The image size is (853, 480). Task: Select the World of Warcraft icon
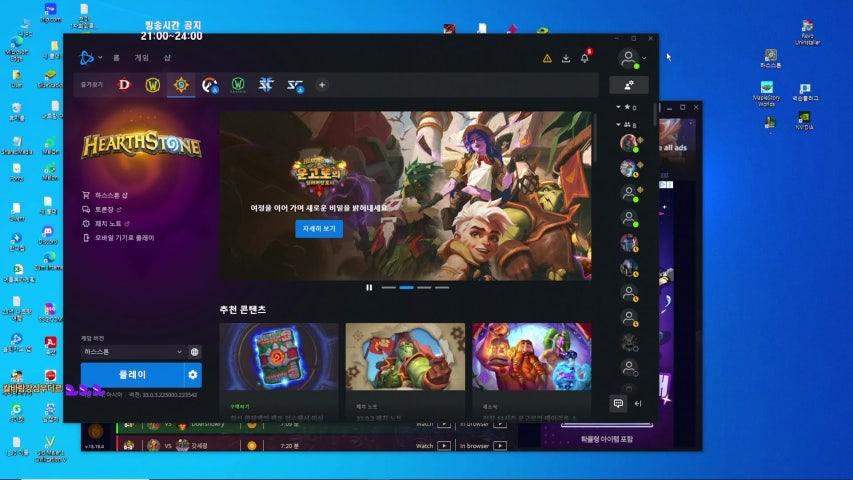tap(153, 85)
